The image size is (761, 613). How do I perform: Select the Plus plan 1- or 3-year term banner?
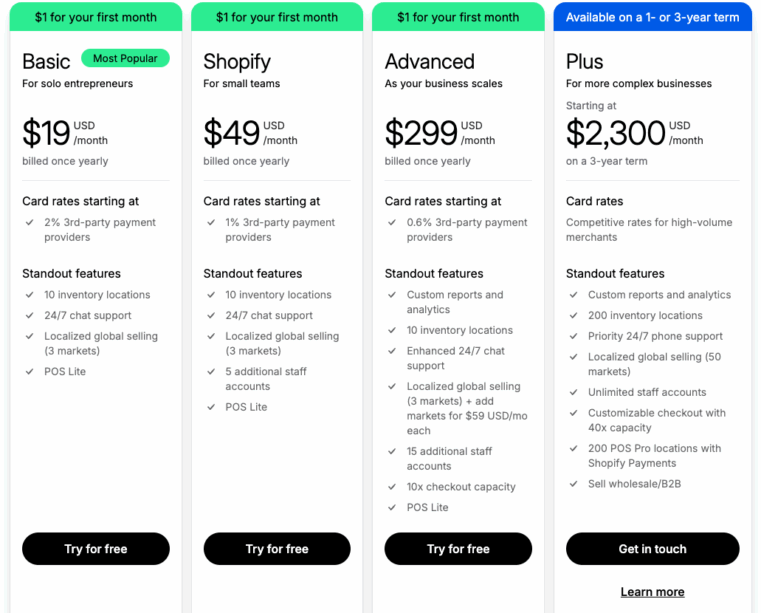click(x=652, y=17)
